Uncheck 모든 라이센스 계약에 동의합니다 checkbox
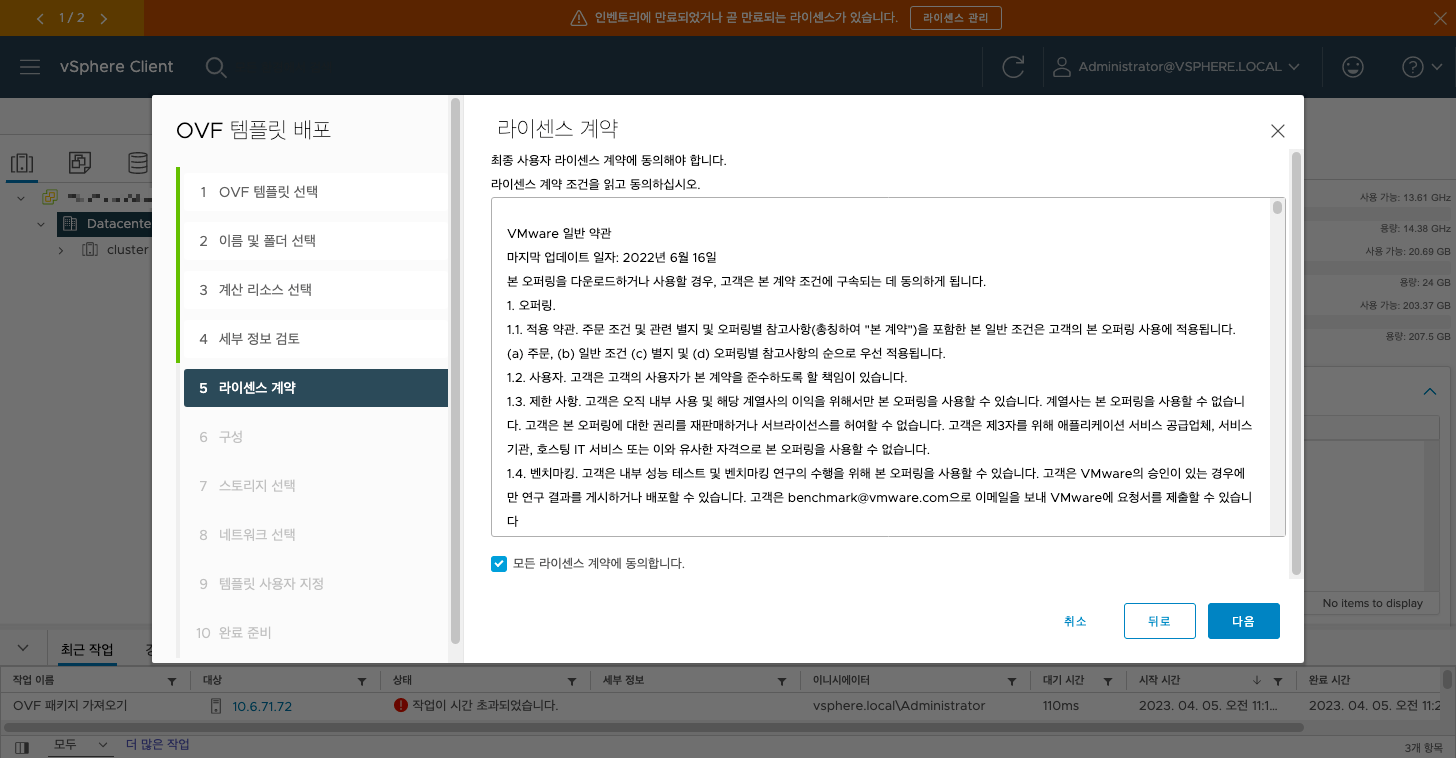 499,564
